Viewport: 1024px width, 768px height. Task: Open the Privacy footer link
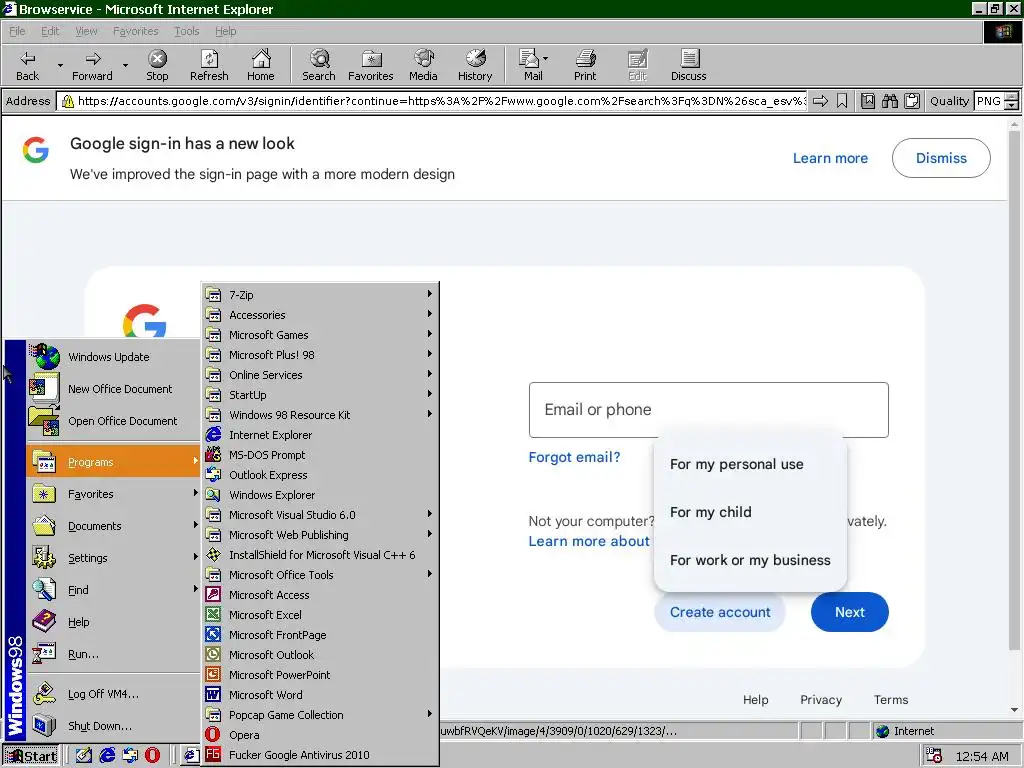pos(821,699)
